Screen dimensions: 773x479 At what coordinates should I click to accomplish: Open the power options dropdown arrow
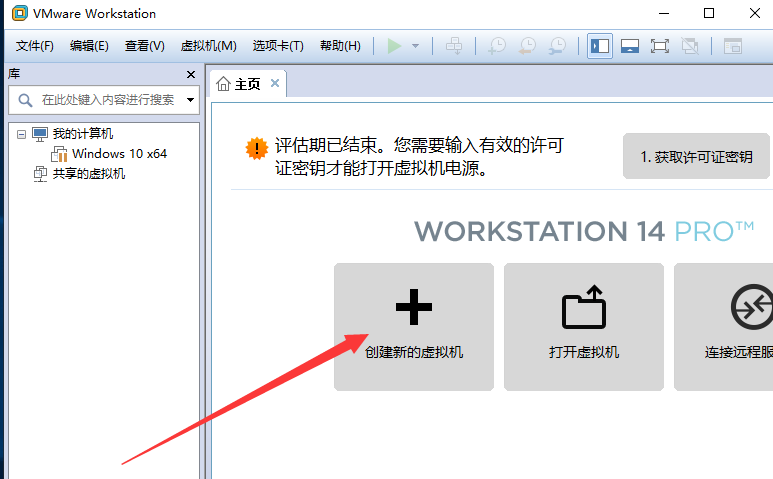pyautogui.click(x=415, y=46)
